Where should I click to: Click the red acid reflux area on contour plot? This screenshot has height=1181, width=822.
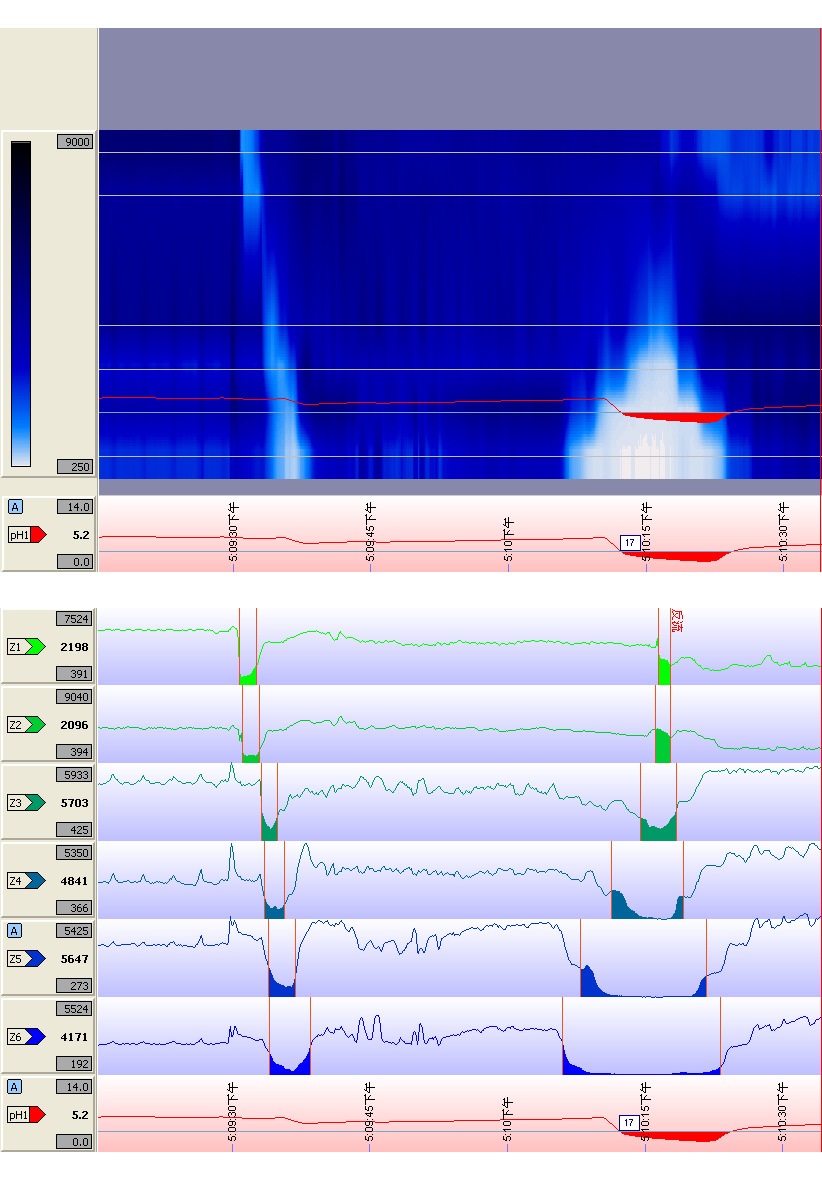[678, 417]
